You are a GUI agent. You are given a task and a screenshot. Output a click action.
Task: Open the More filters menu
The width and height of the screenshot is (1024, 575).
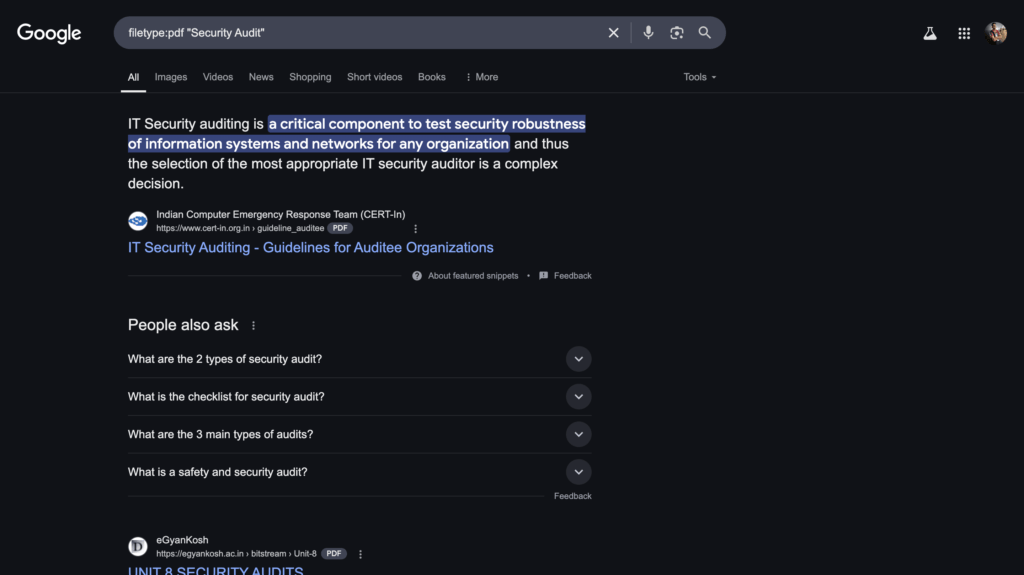tap(482, 77)
